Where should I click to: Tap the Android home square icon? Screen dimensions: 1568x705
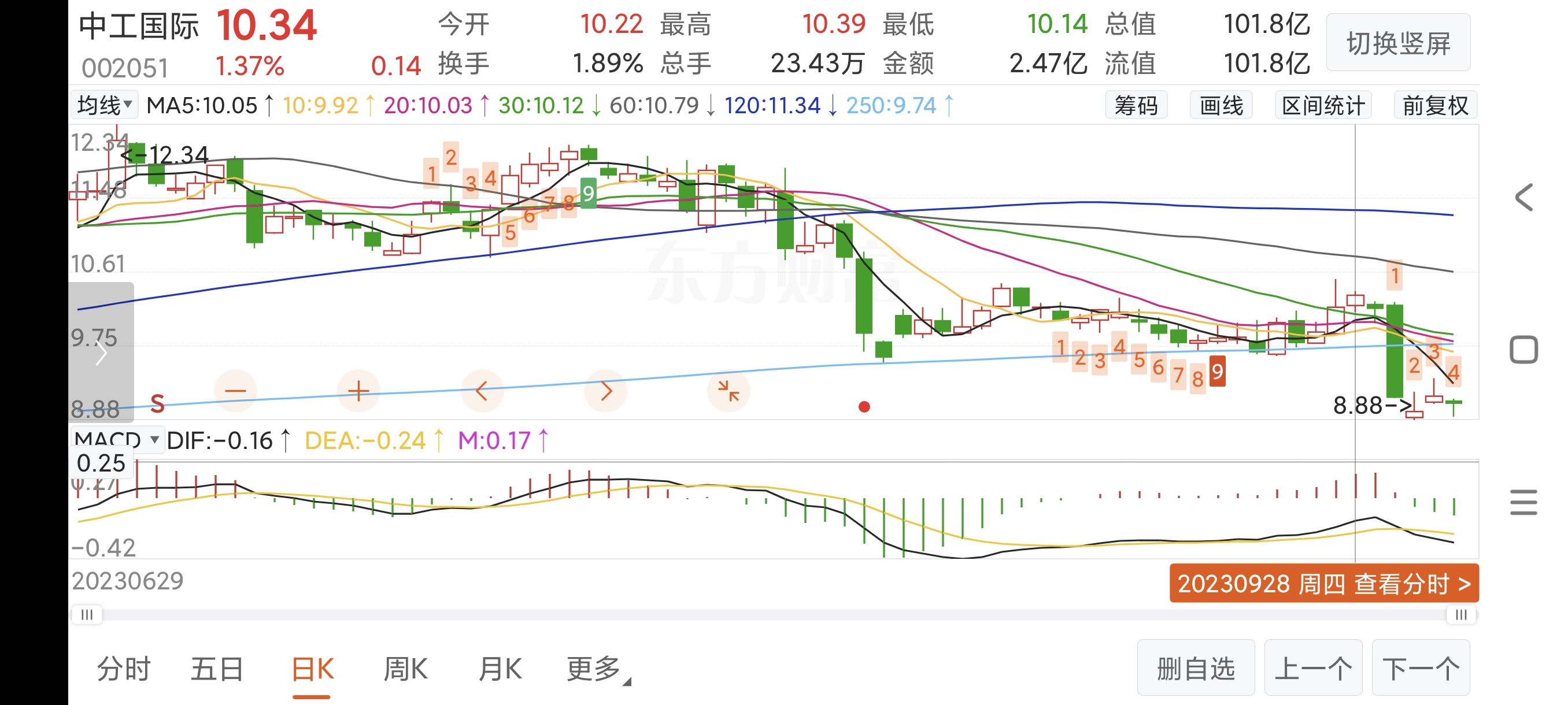pos(1523,350)
